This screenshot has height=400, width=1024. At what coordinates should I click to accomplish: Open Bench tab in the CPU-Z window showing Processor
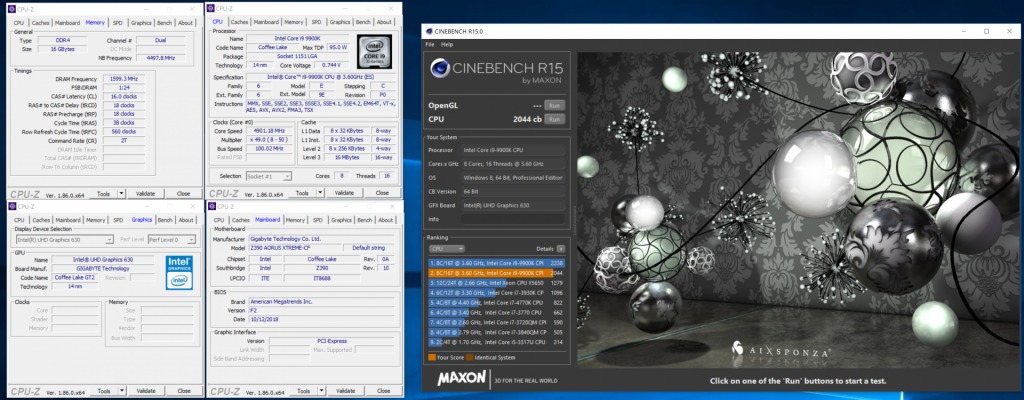(364, 22)
